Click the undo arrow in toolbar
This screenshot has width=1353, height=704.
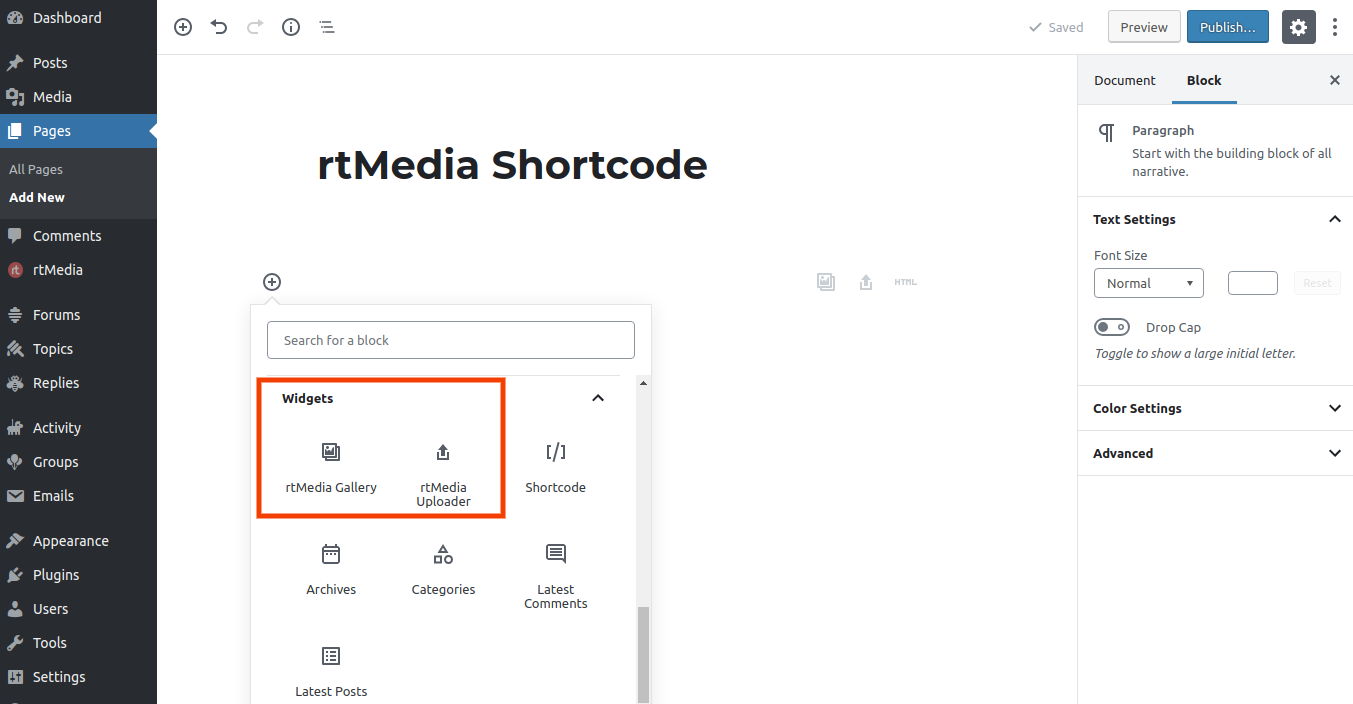pos(219,27)
